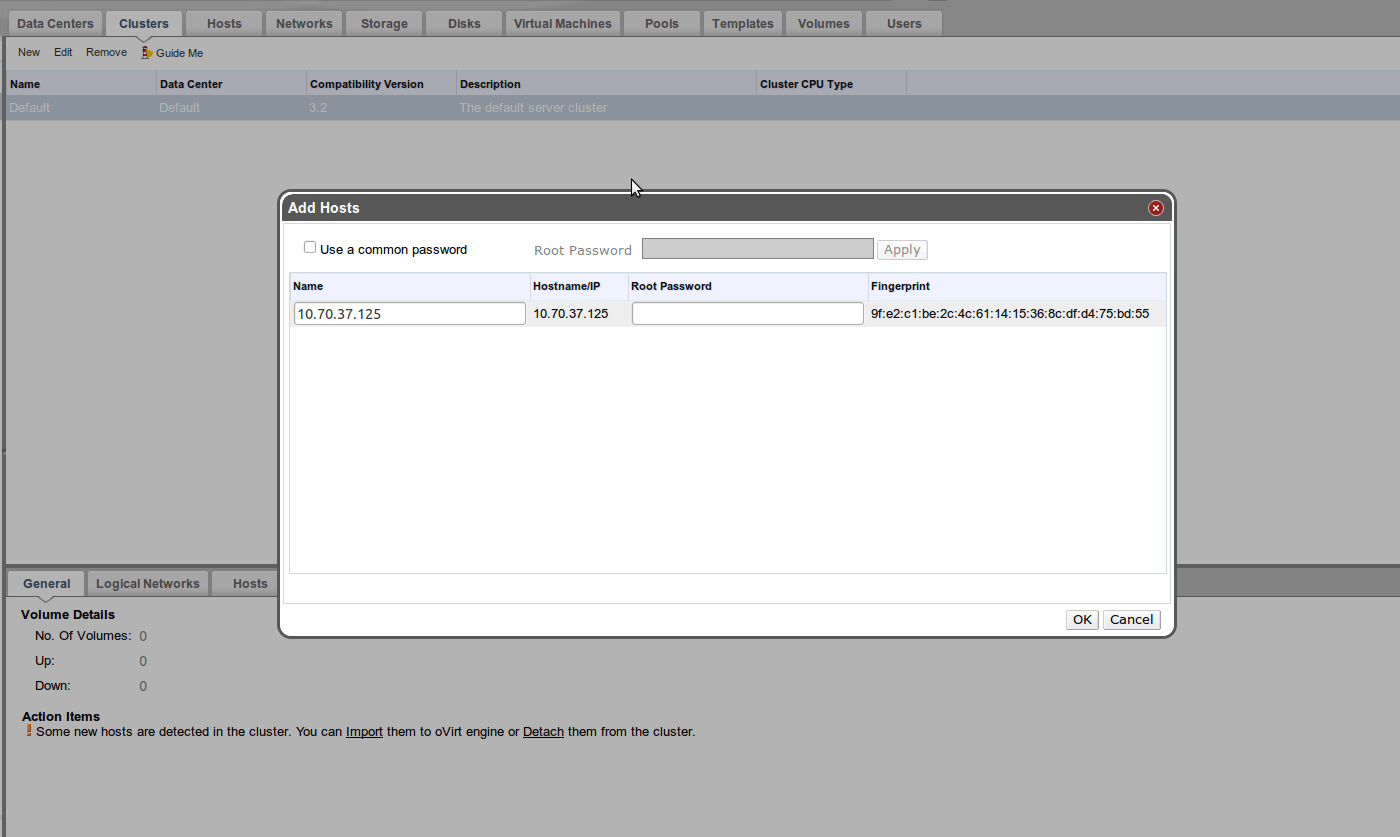Open the Logical Networks sub-tab
This screenshot has height=837, width=1400.
(148, 584)
